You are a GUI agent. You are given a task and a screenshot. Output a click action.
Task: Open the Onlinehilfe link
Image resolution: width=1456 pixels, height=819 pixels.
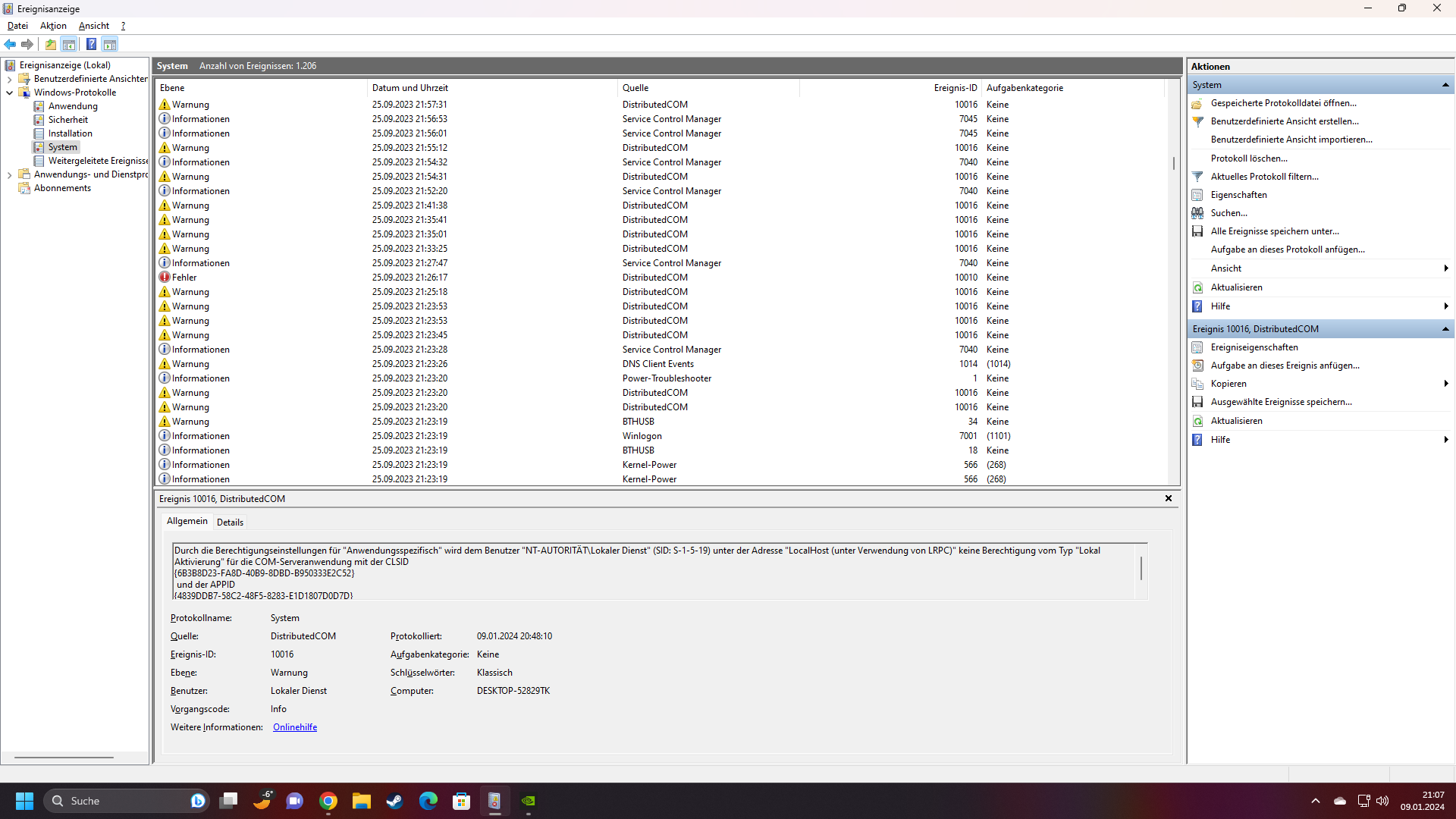(295, 727)
